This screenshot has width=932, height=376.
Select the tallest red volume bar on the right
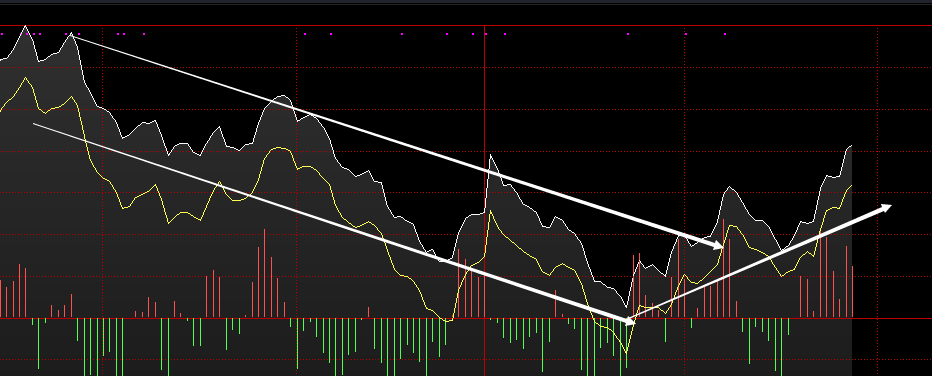(723, 267)
